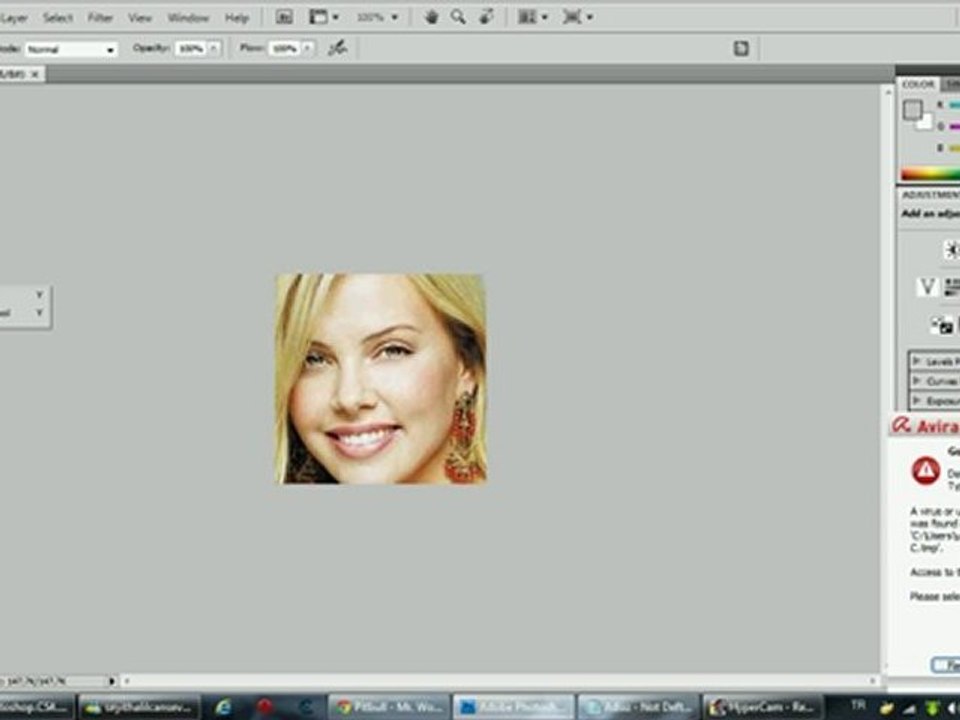Select the Rotate View tool icon
Viewport: 960px width, 720px height.
486,17
